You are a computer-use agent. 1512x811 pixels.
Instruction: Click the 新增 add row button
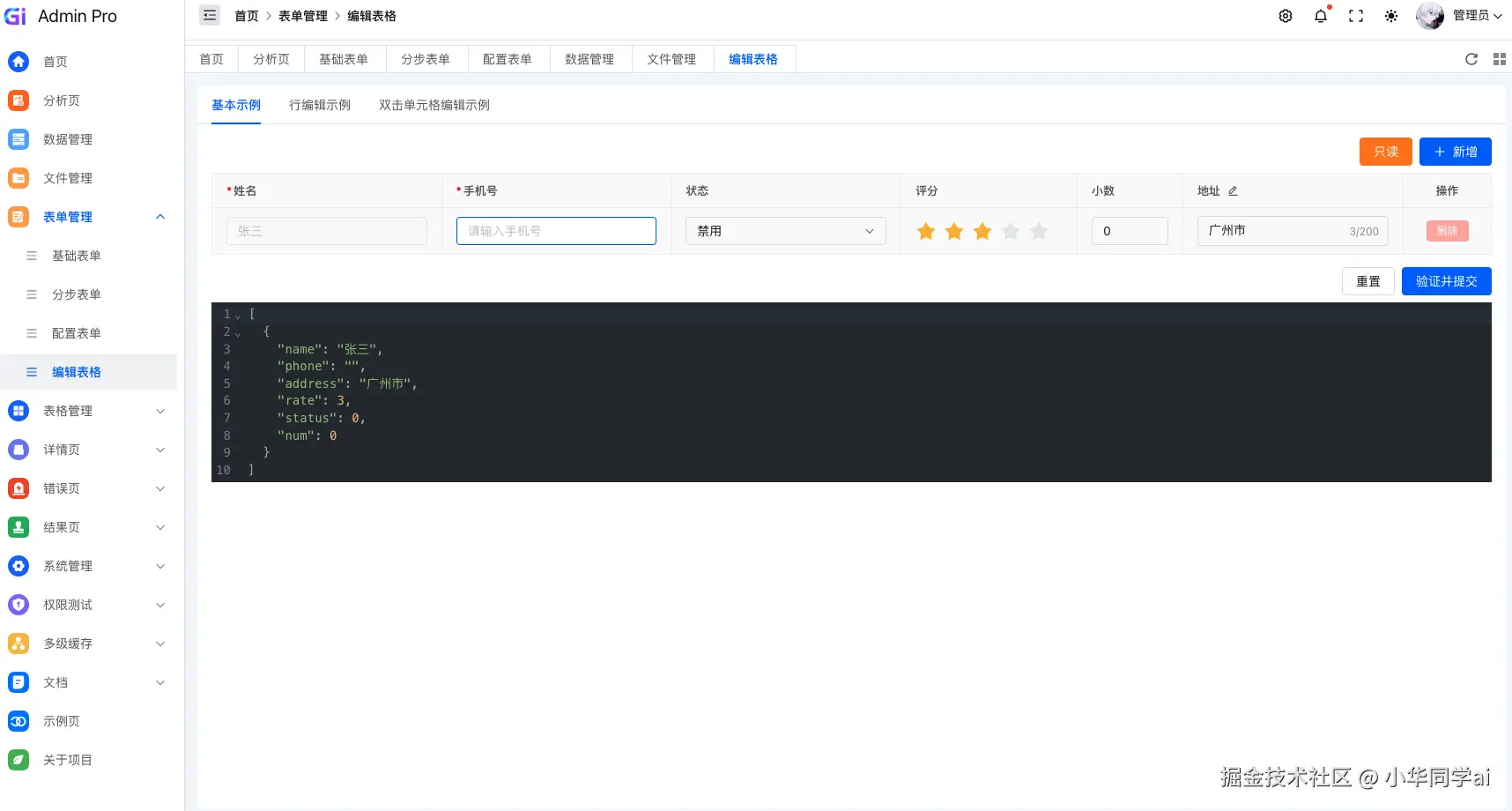click(1456, 152)
